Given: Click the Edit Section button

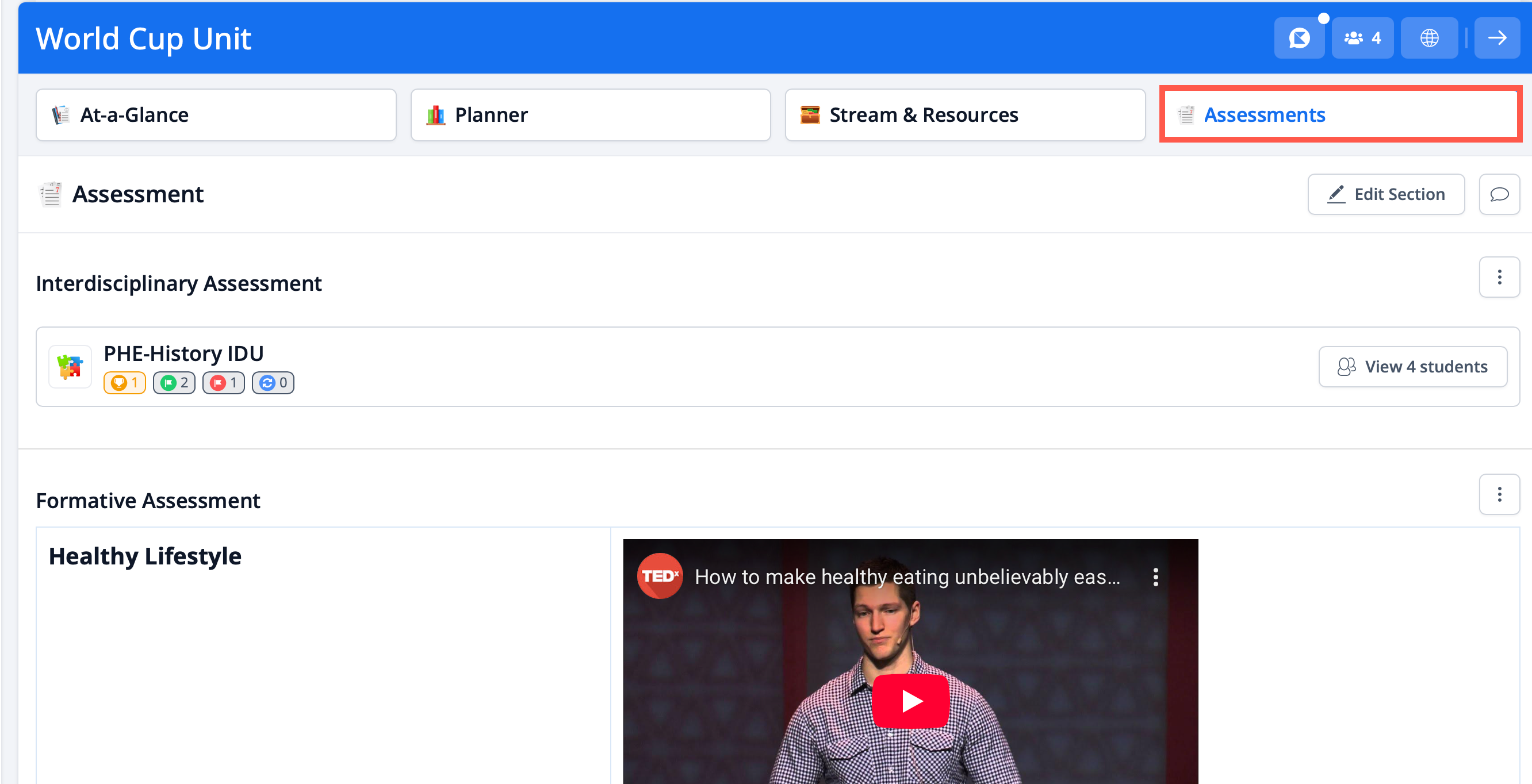Looking at the screenshot, I should point(1386,194).
